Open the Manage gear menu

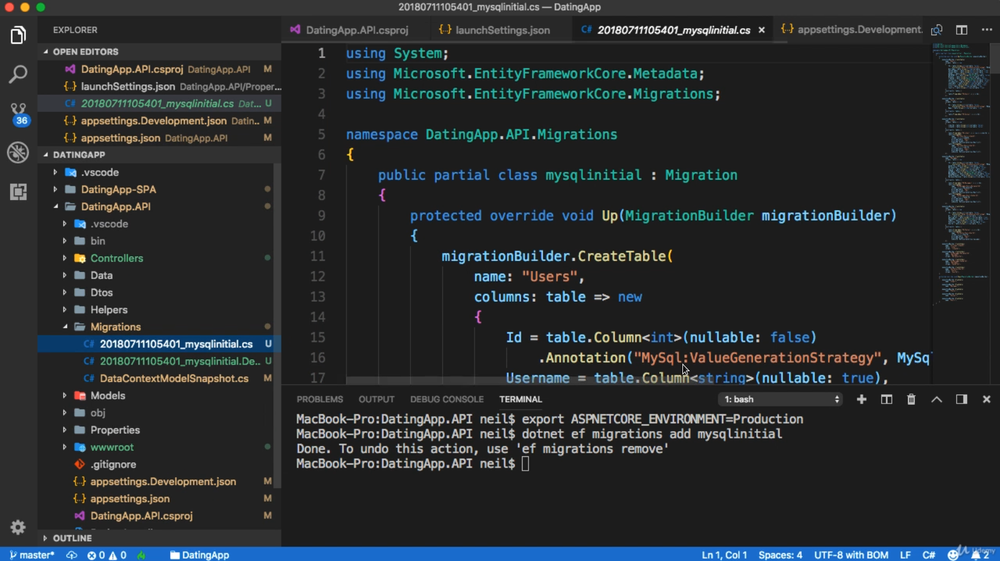[18, 527]
